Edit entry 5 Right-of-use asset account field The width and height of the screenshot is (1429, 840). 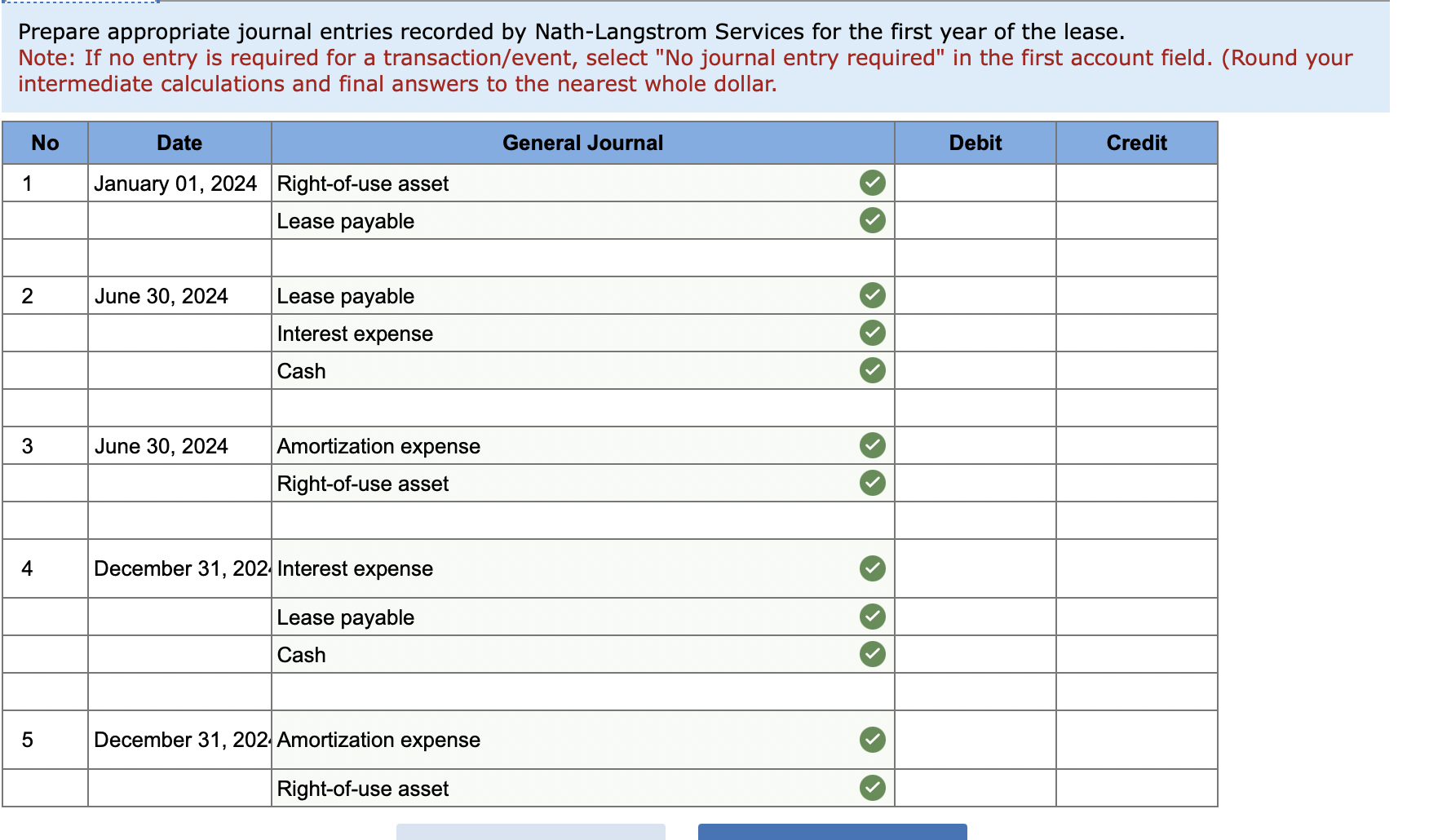[x=582, y=788]
